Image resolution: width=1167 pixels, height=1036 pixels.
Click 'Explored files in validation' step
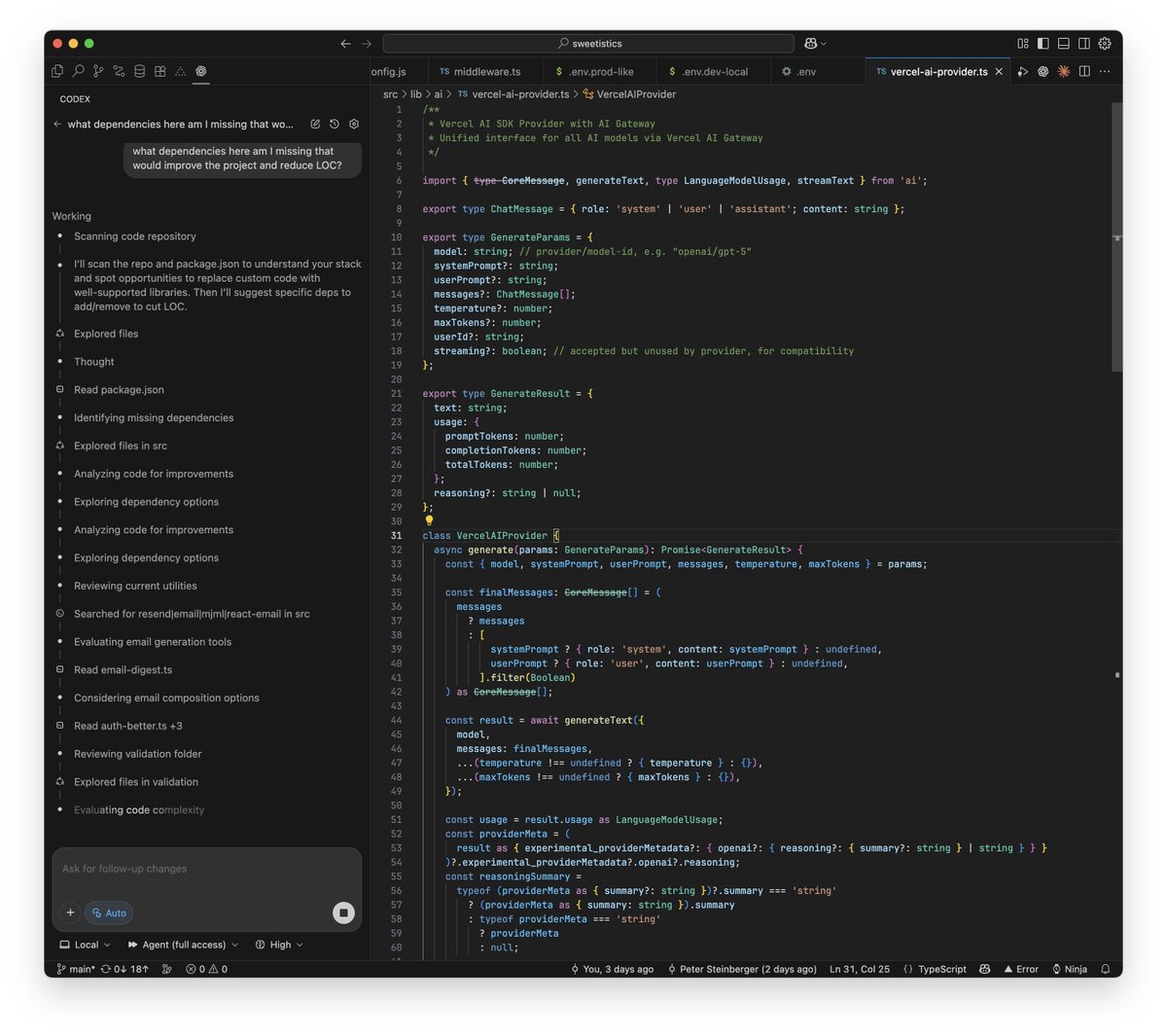pyautogui.click(x=136, y=782)
